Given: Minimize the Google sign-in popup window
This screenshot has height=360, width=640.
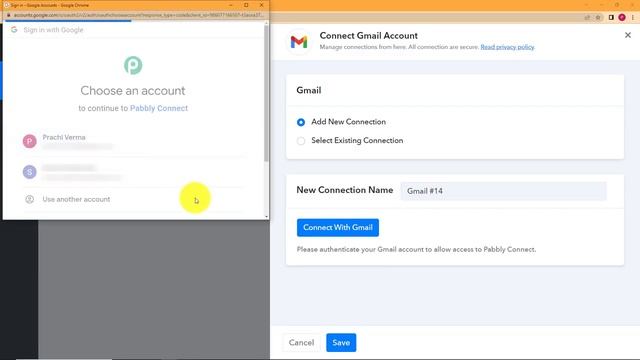Looking at the screenshot, I should 231,5.
